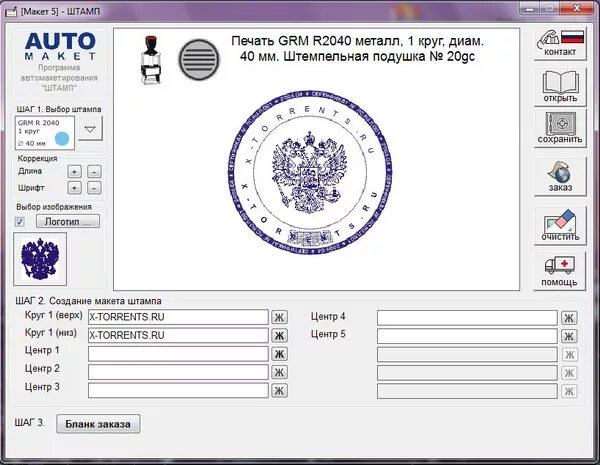
Task: Toggle bold Ж for Центр 1
Action: [279, 354]
